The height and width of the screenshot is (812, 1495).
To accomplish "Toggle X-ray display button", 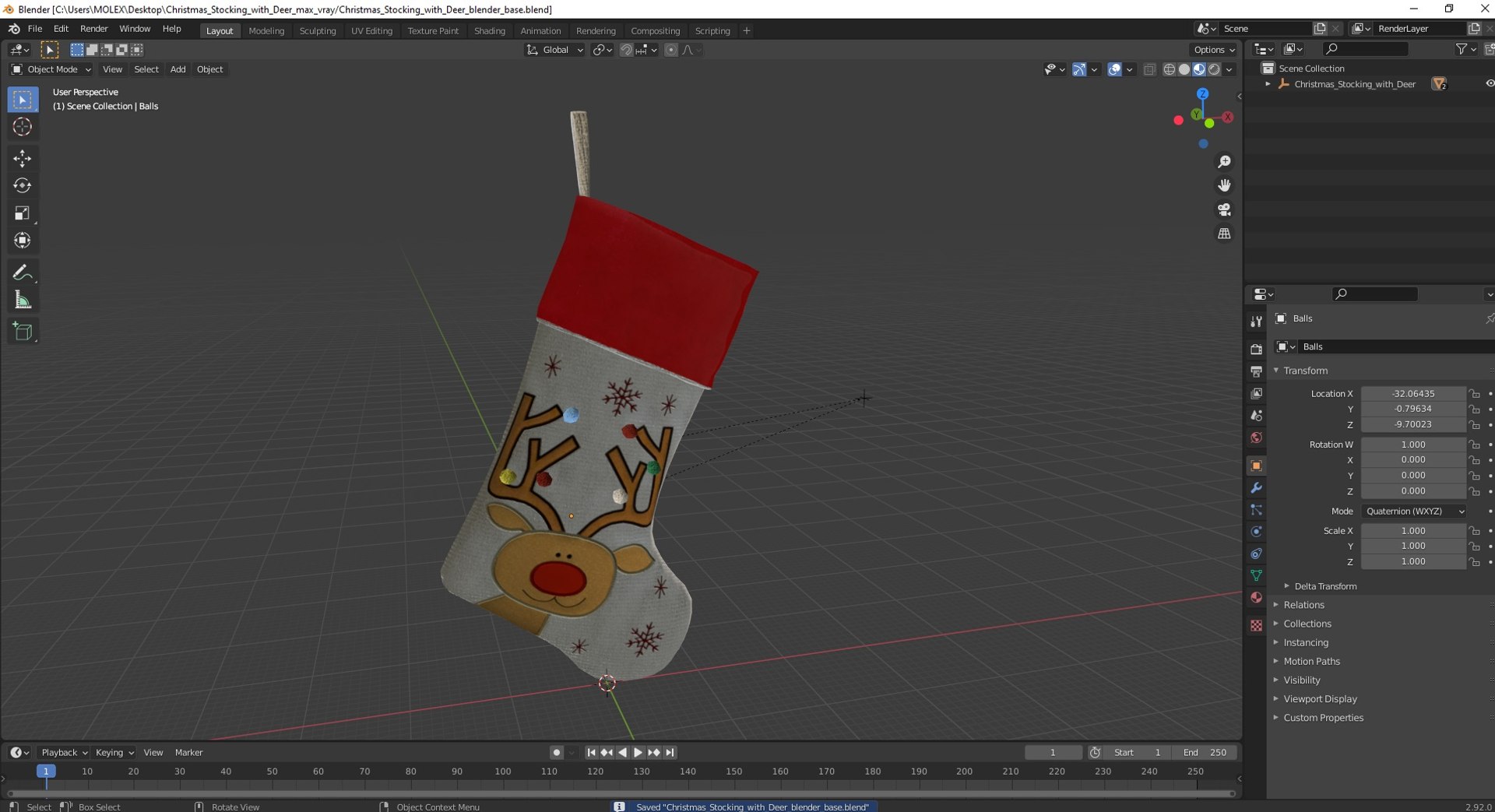I will (x=1149, y=69).
